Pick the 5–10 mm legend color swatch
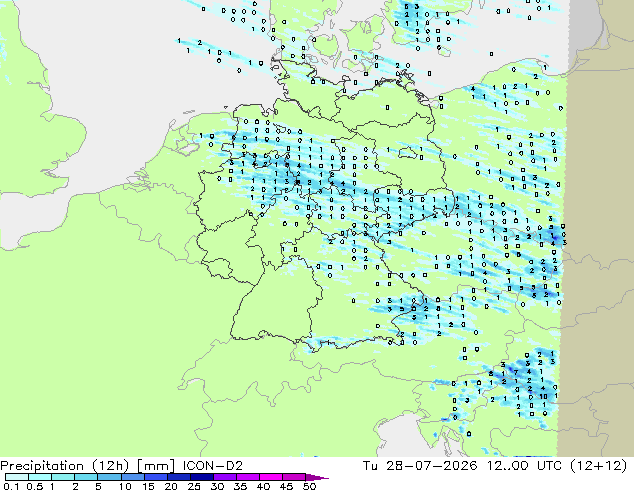This screenshot has width=634, height=490. (109, 477)
